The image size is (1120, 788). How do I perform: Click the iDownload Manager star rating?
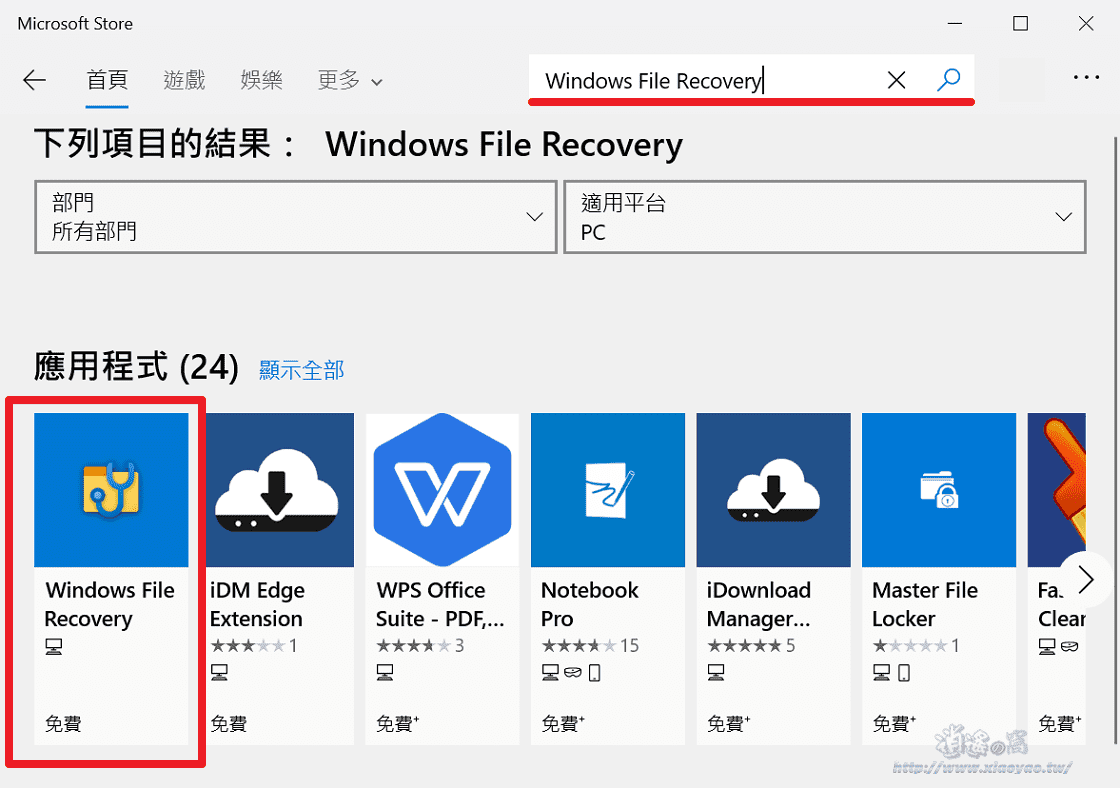(751, 646)
